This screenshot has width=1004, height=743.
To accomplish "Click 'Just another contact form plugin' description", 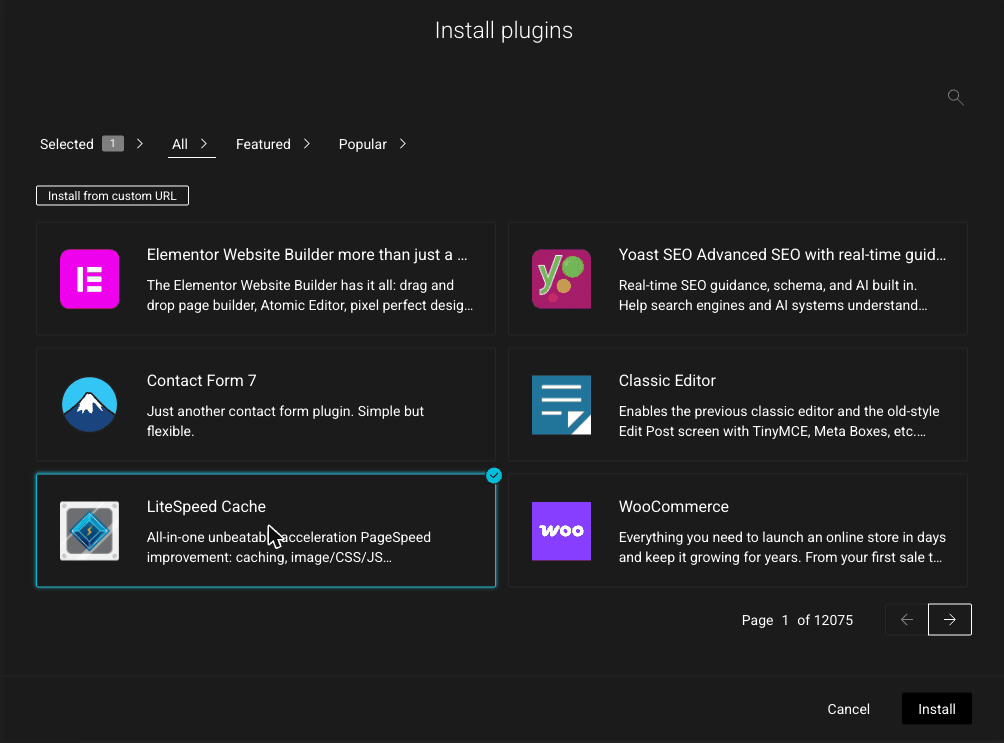I will pos(286,421).
